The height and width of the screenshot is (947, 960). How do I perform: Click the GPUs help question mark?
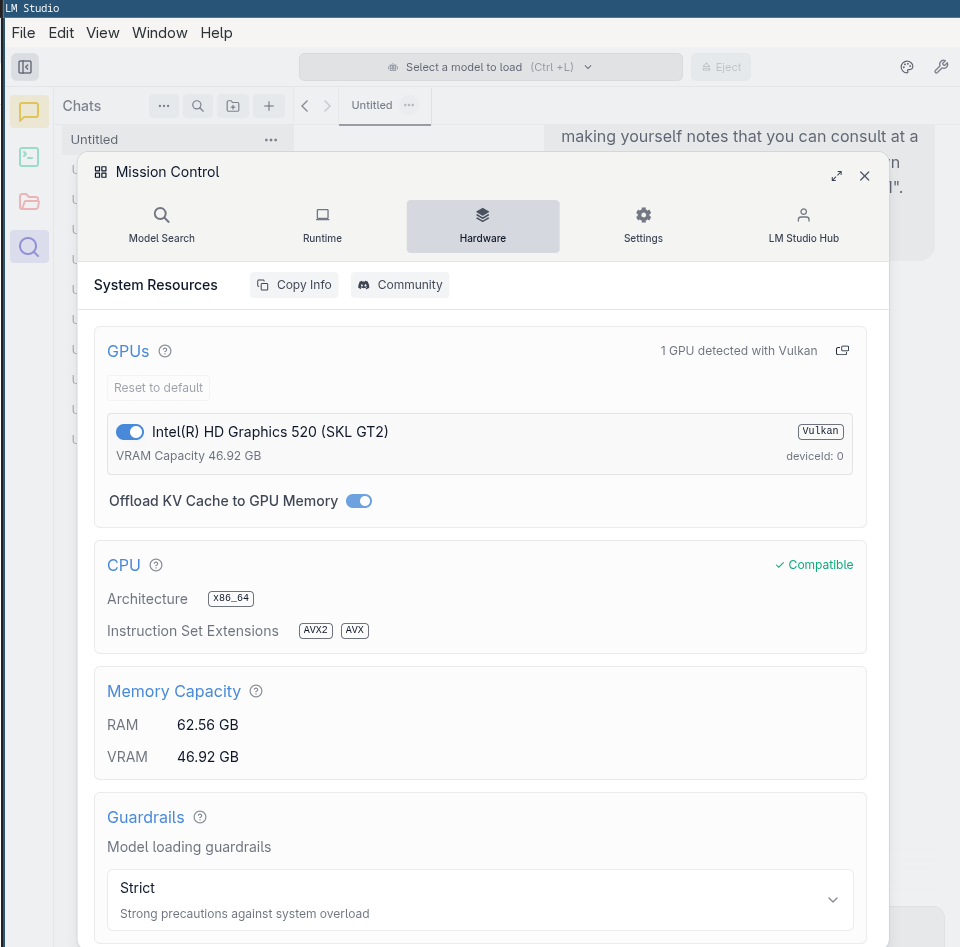[x=166, y=351]
